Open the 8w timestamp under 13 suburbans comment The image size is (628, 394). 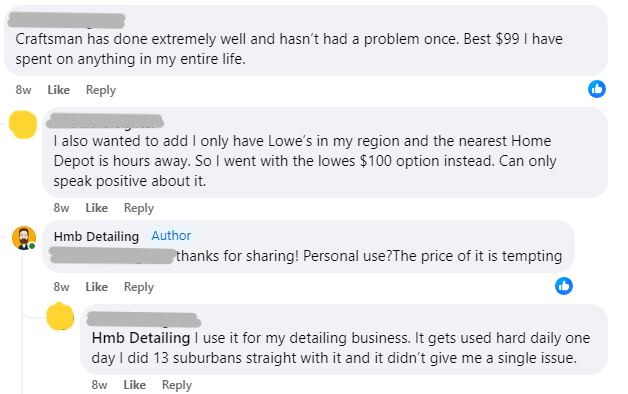pos(99,385)
